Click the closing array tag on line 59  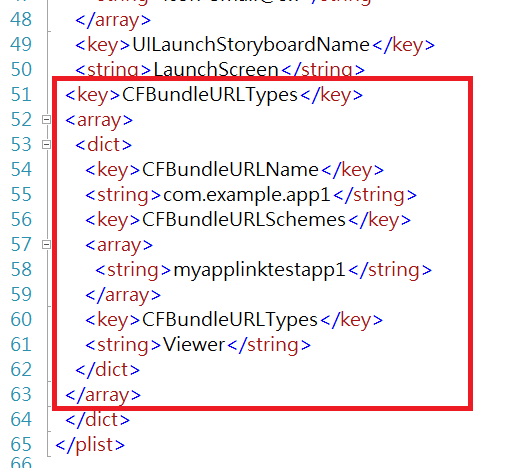123,295
